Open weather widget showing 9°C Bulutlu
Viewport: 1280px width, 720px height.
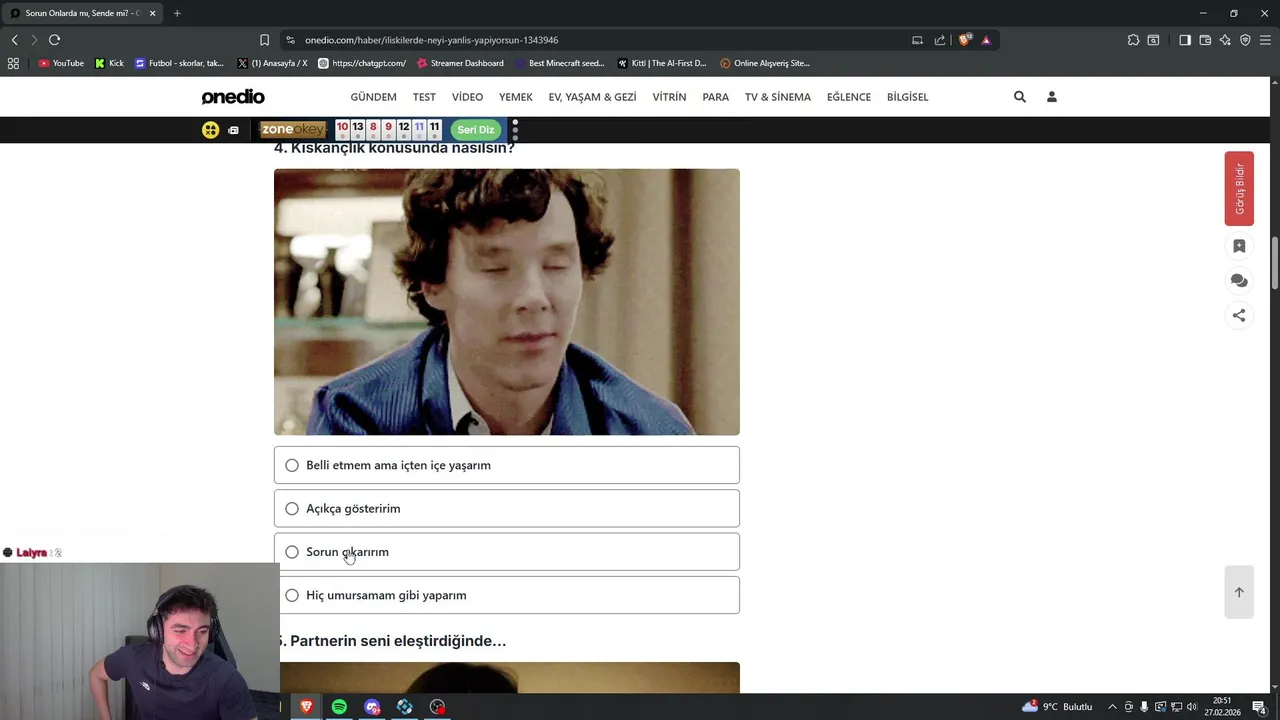(x=1057, y=707)
